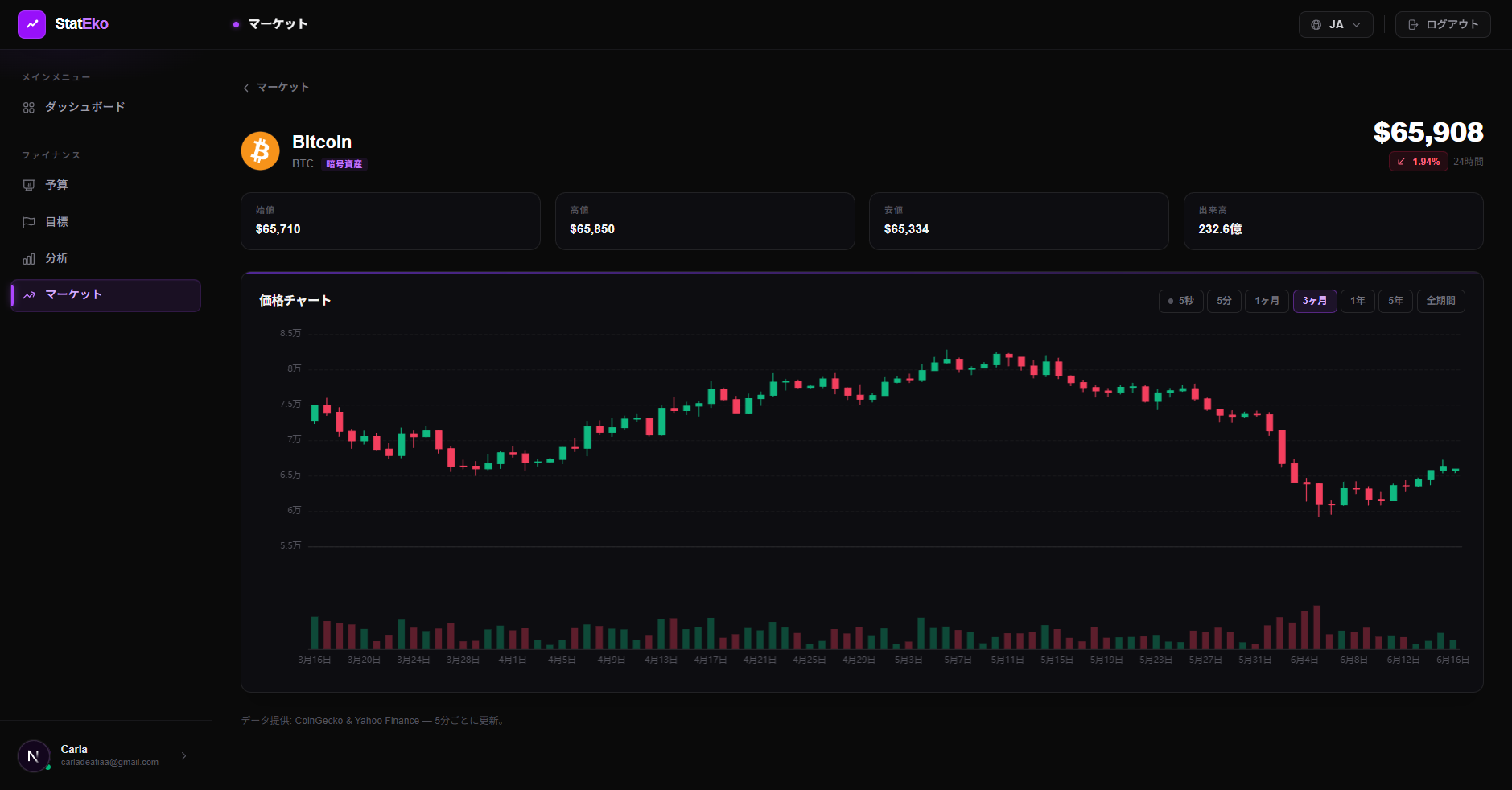Click the 安値 $65,334 card
The width and height of the screenshot is (1512, 790).
click(1019, 221)
